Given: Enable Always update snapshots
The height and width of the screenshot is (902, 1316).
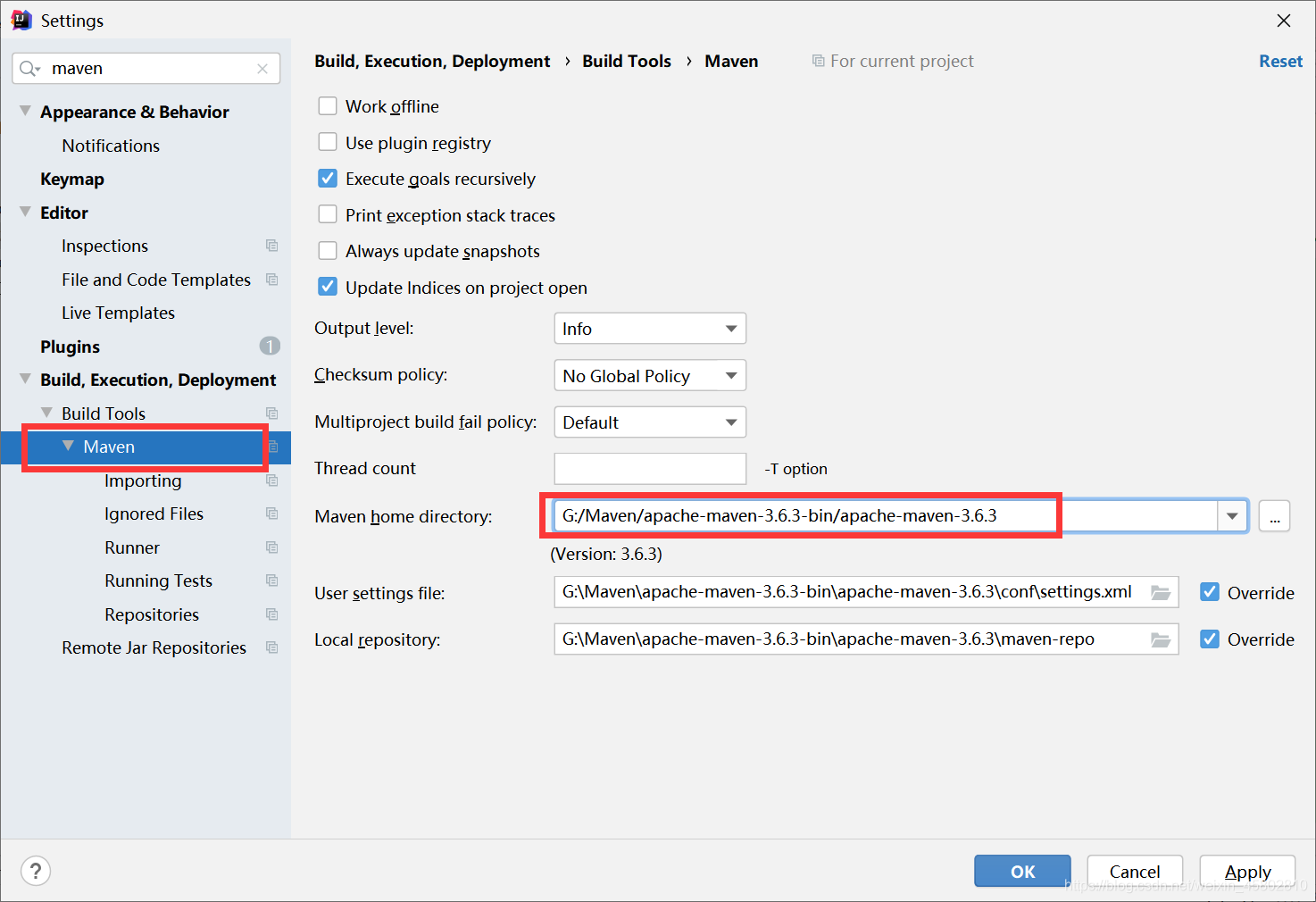Looking at the screenshot, I should click(x=328, y=251).
